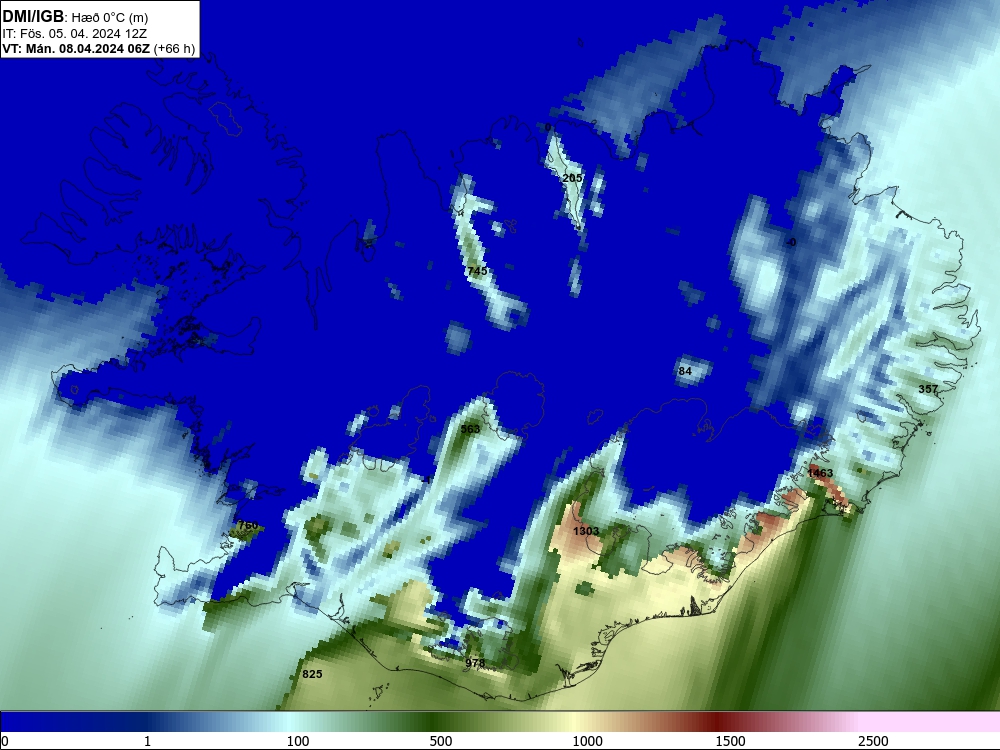Click the map value label 205
The image size is (1000, 750).
click(x=572, y=178)
